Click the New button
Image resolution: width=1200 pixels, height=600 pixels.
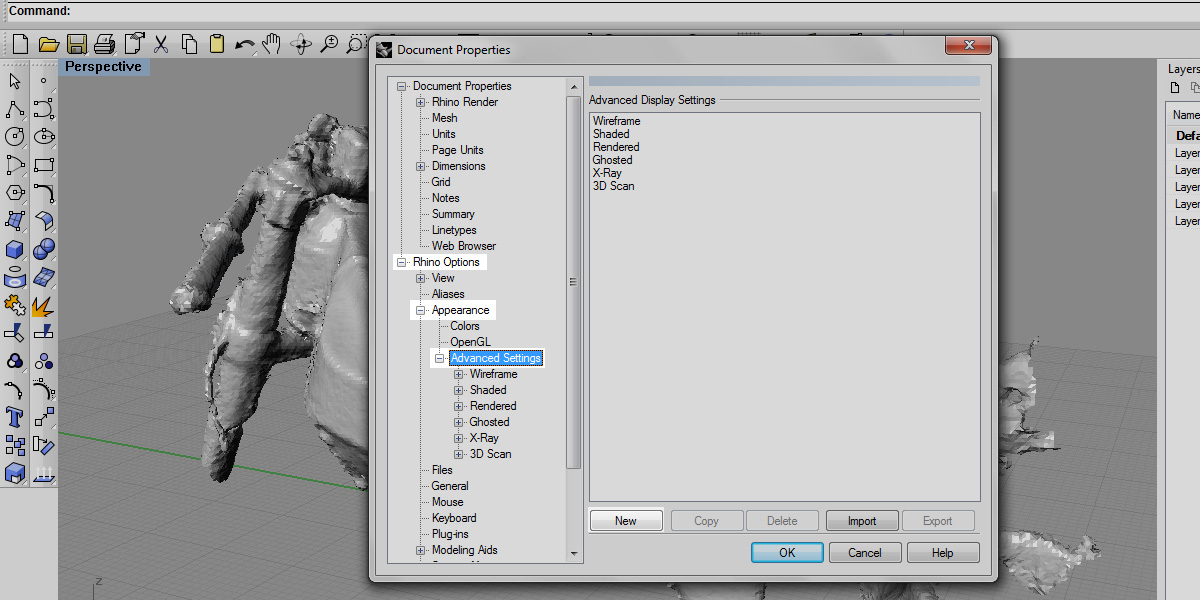(626, 521)
